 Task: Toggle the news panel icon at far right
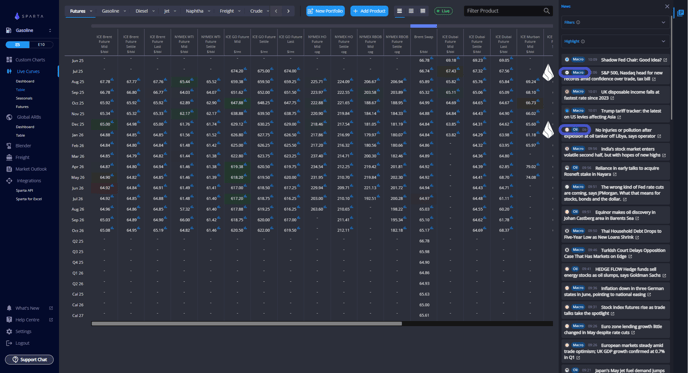[681, 13]
